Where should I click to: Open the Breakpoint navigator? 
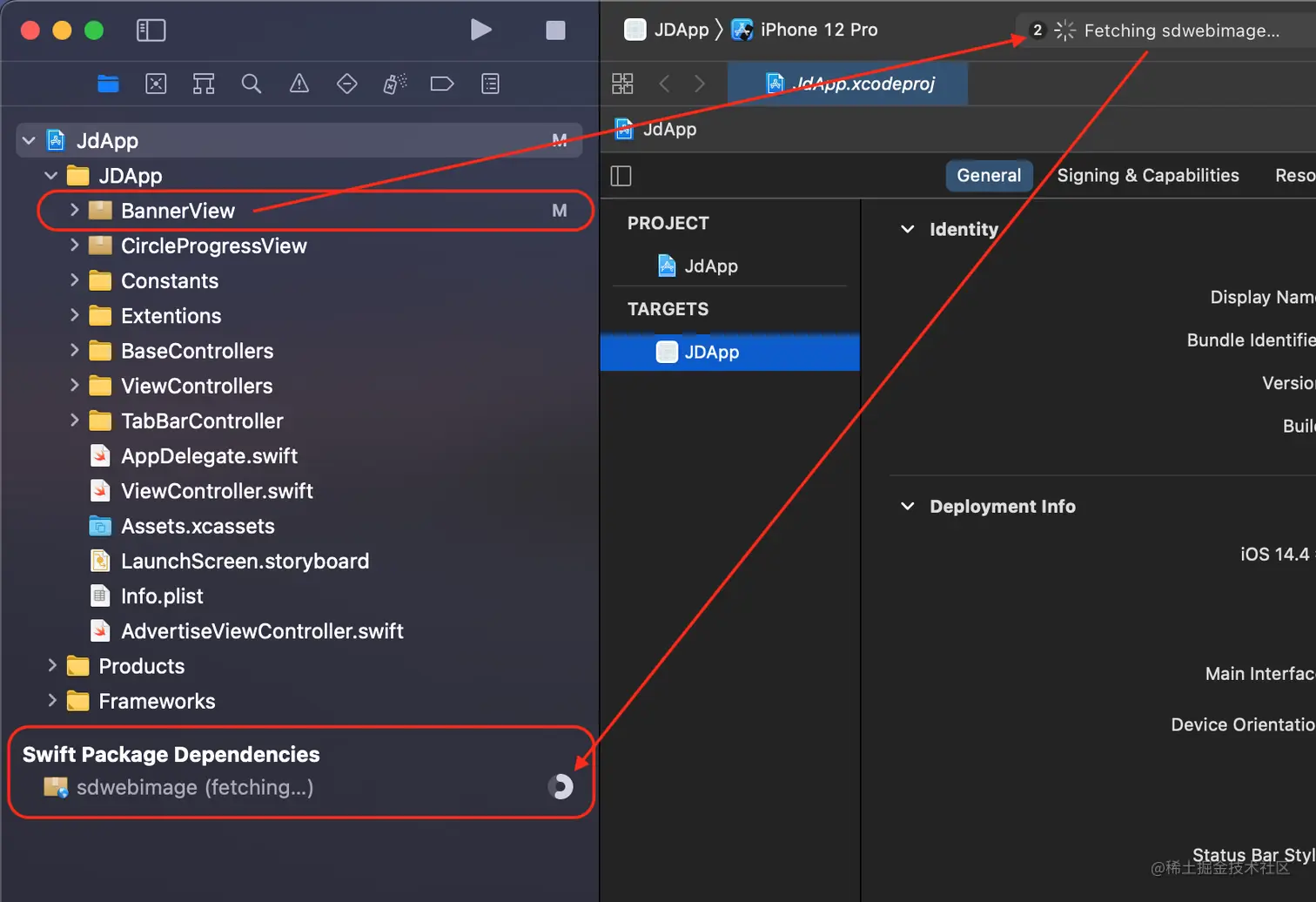click(442, 84)
